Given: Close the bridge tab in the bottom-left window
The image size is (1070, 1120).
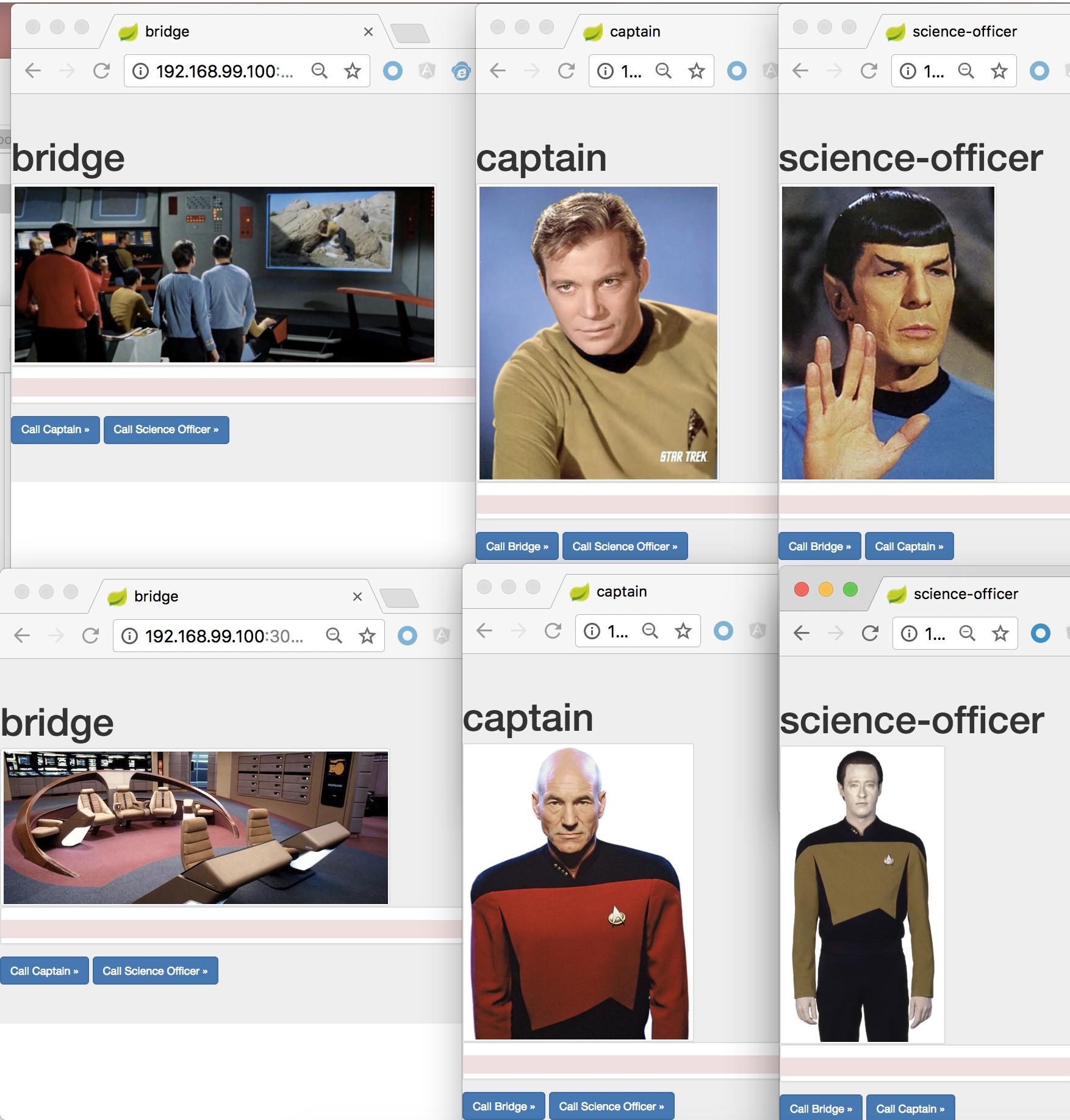Looking at the screenshot, I should 357,597.
